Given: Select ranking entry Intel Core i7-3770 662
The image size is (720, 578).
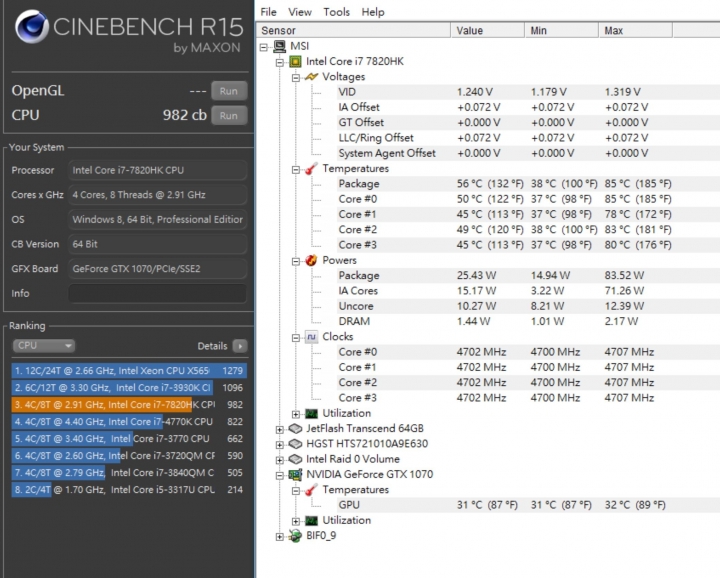Looking at the screenshot, I should tap(129, 438).
